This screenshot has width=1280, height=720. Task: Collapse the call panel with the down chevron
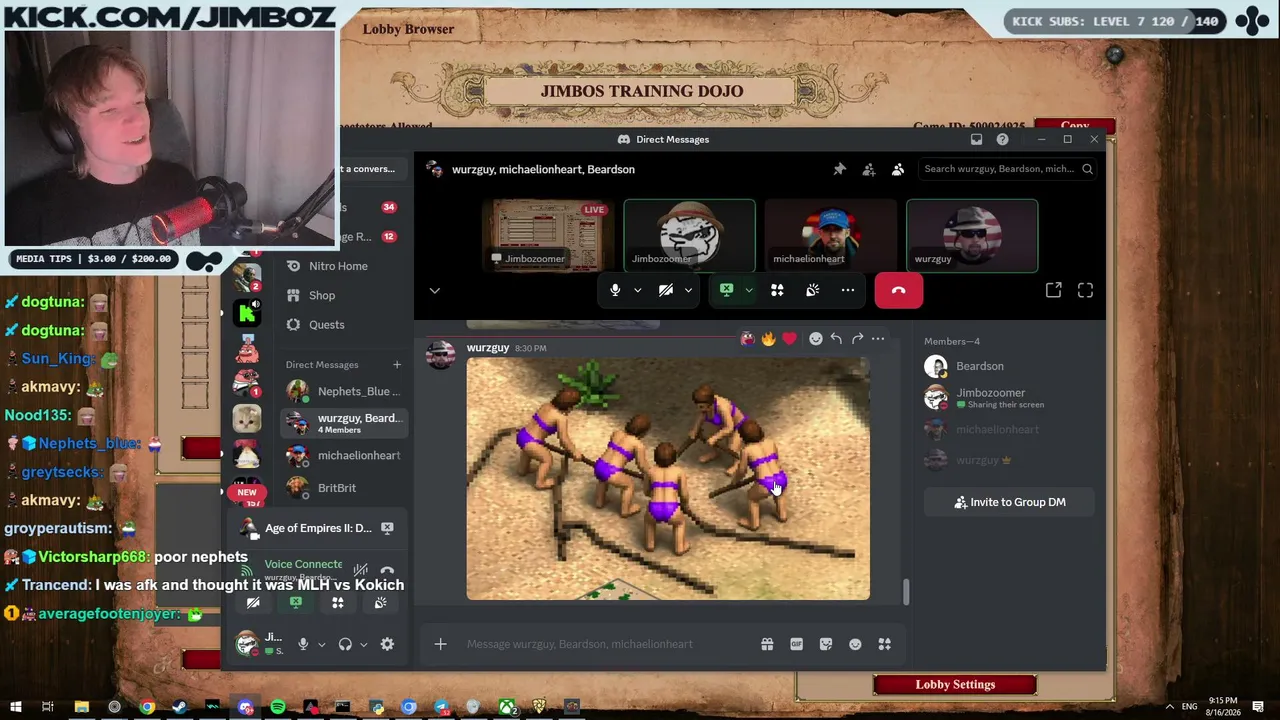tap(434, 290)
